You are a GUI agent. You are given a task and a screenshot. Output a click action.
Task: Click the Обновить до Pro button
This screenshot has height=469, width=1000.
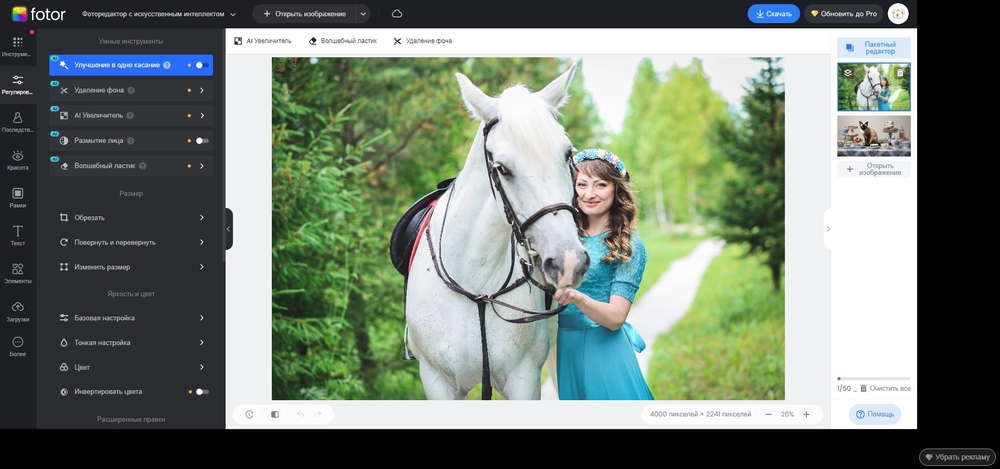coord(842,14)
